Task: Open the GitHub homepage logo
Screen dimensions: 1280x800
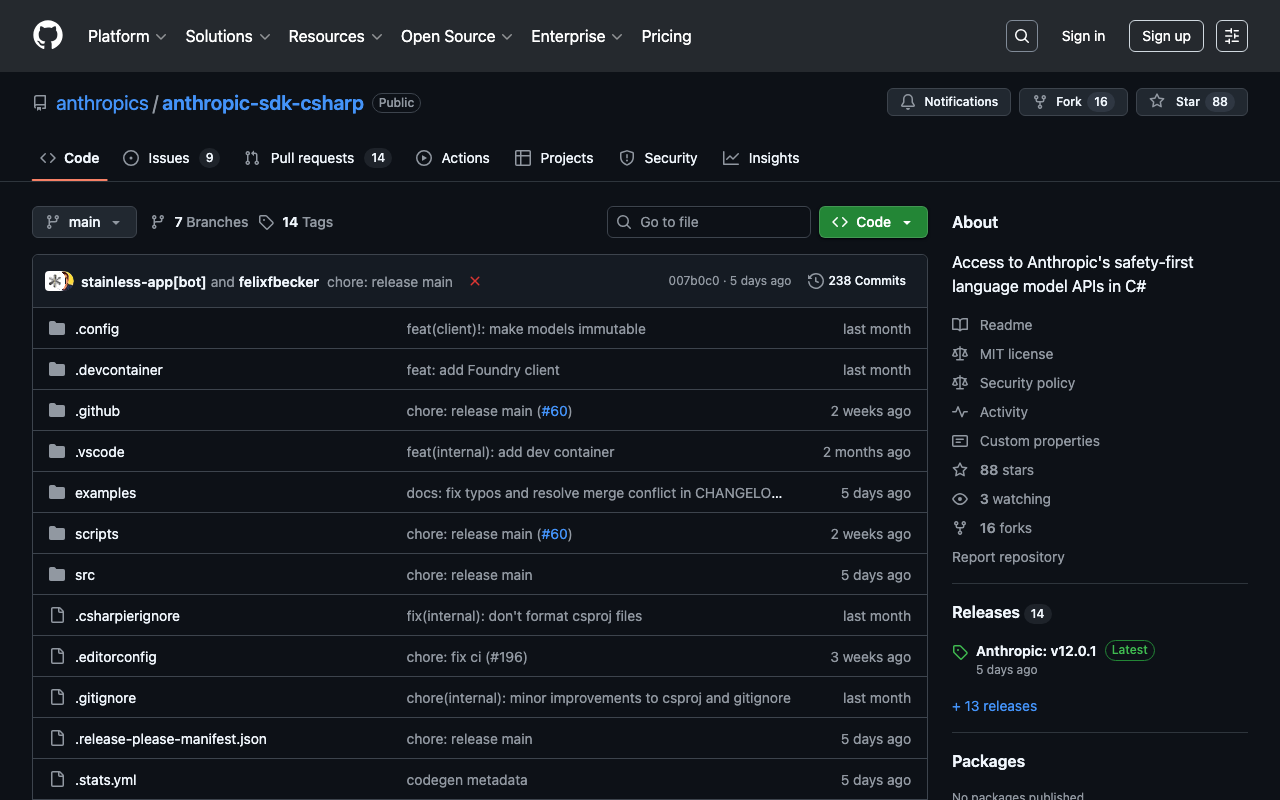Action: click(48, 36)
